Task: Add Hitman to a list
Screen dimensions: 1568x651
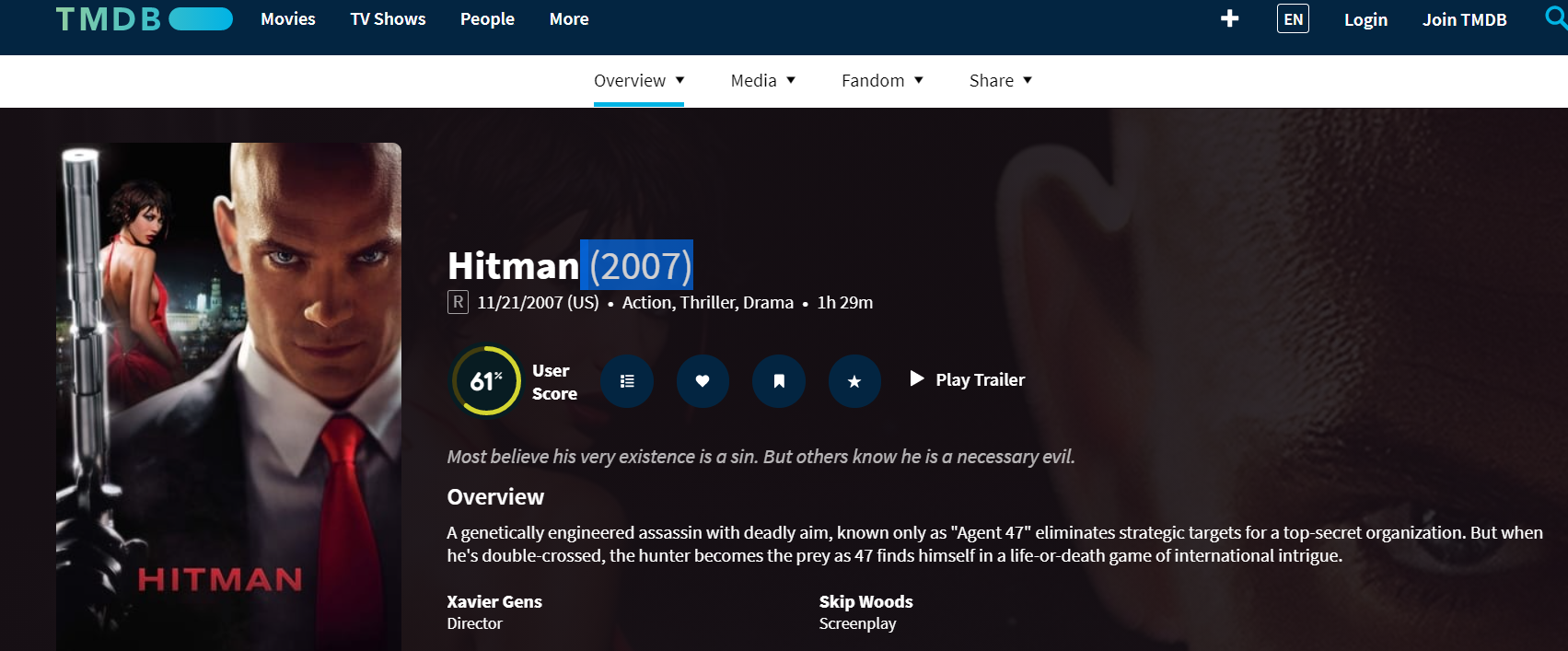Action: click(627, 381)
